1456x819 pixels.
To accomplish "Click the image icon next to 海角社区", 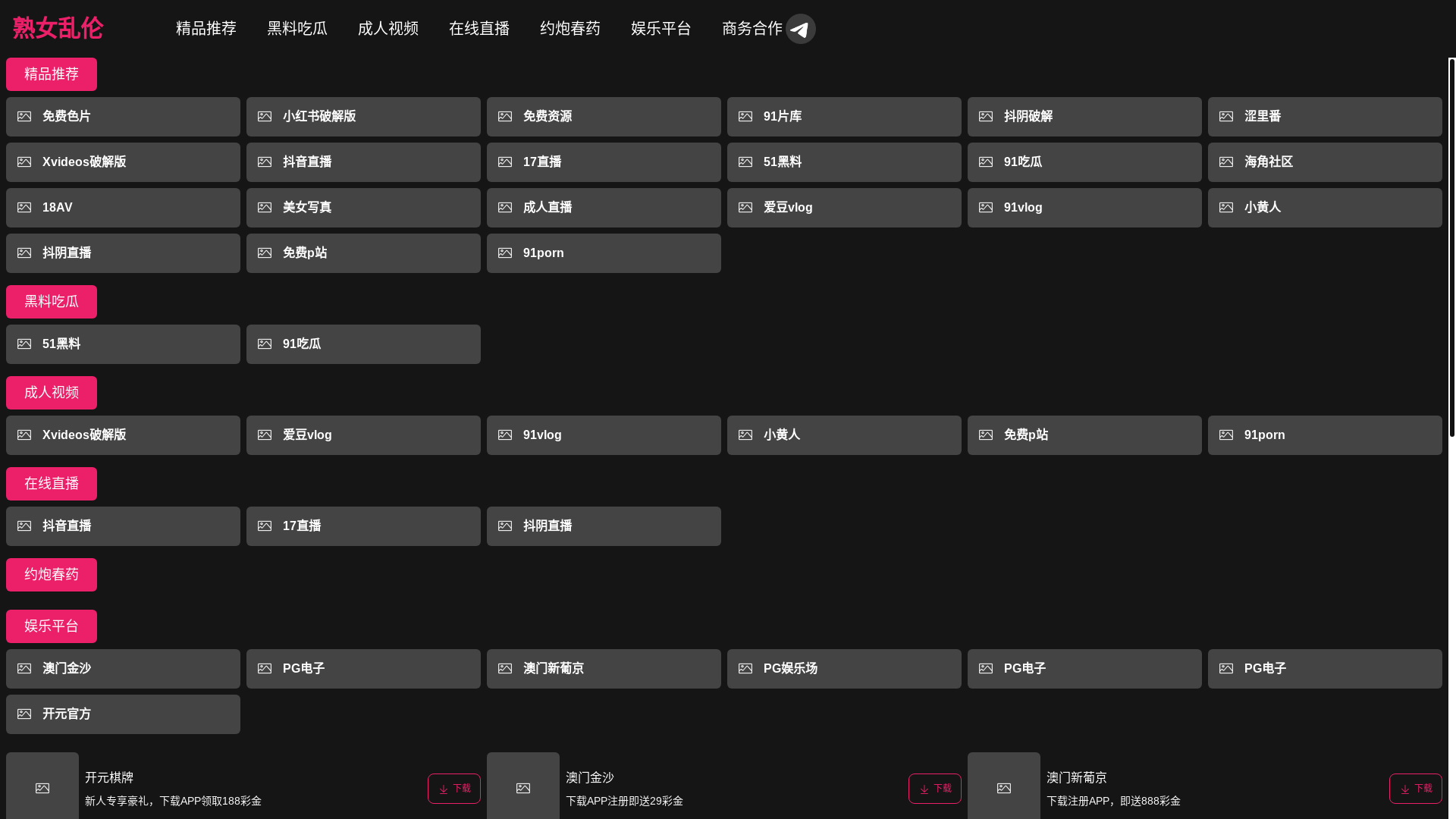I will point(1226,162).
